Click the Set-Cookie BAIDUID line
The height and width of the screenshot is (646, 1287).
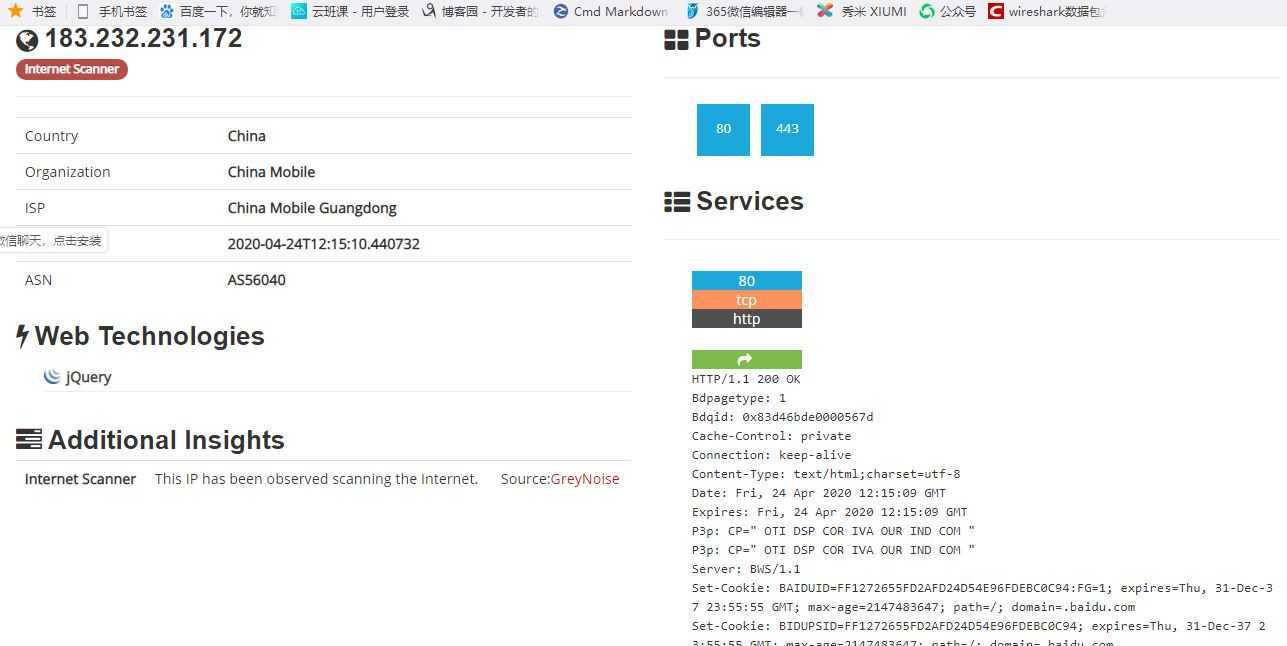(982, 597)
